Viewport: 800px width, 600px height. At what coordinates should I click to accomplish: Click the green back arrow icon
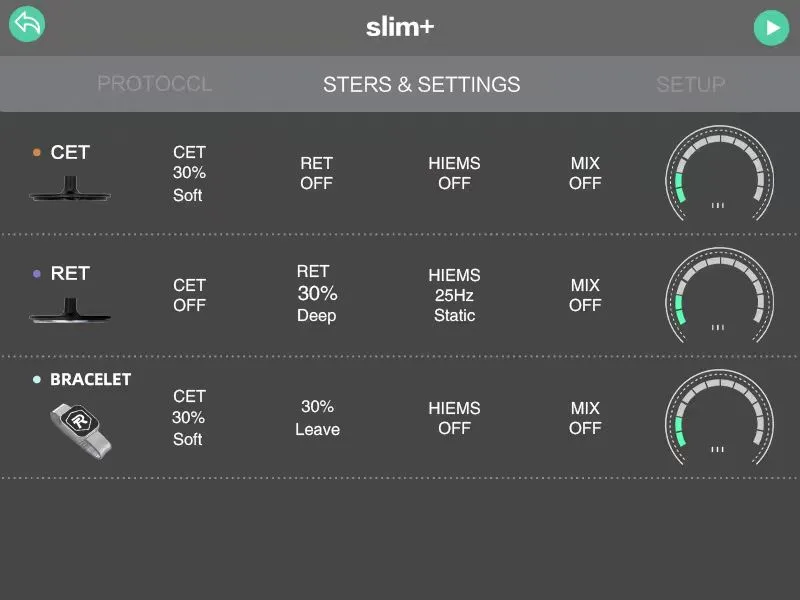click(x=27, y=25)
